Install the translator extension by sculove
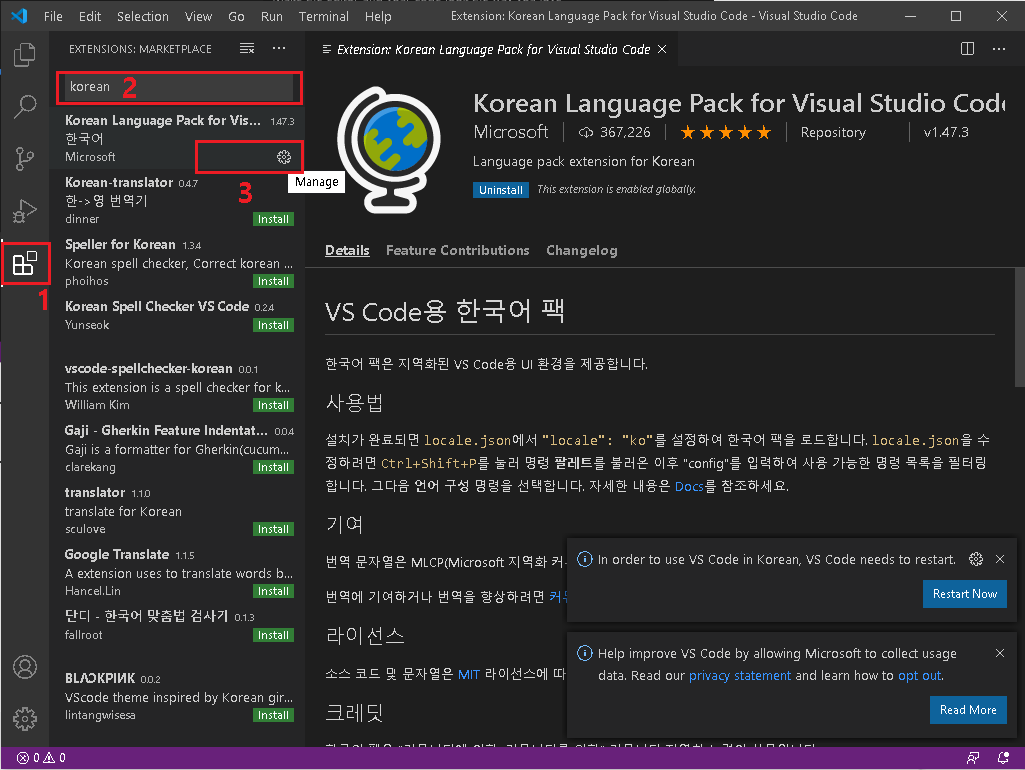1025x770 pixels. point(273,529)
